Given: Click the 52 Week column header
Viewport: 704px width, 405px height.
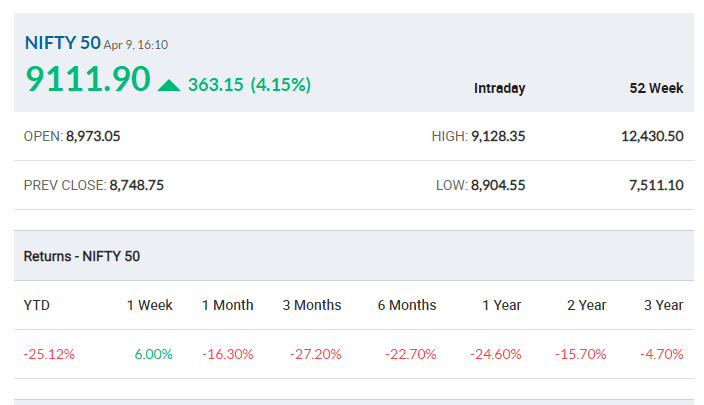Looking at the screenshot, I should coord(656,88).
